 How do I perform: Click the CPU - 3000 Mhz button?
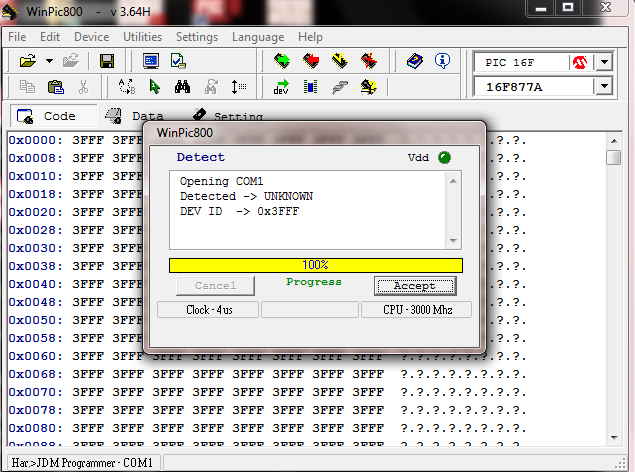pyautogui.click(x=417, y=310)
